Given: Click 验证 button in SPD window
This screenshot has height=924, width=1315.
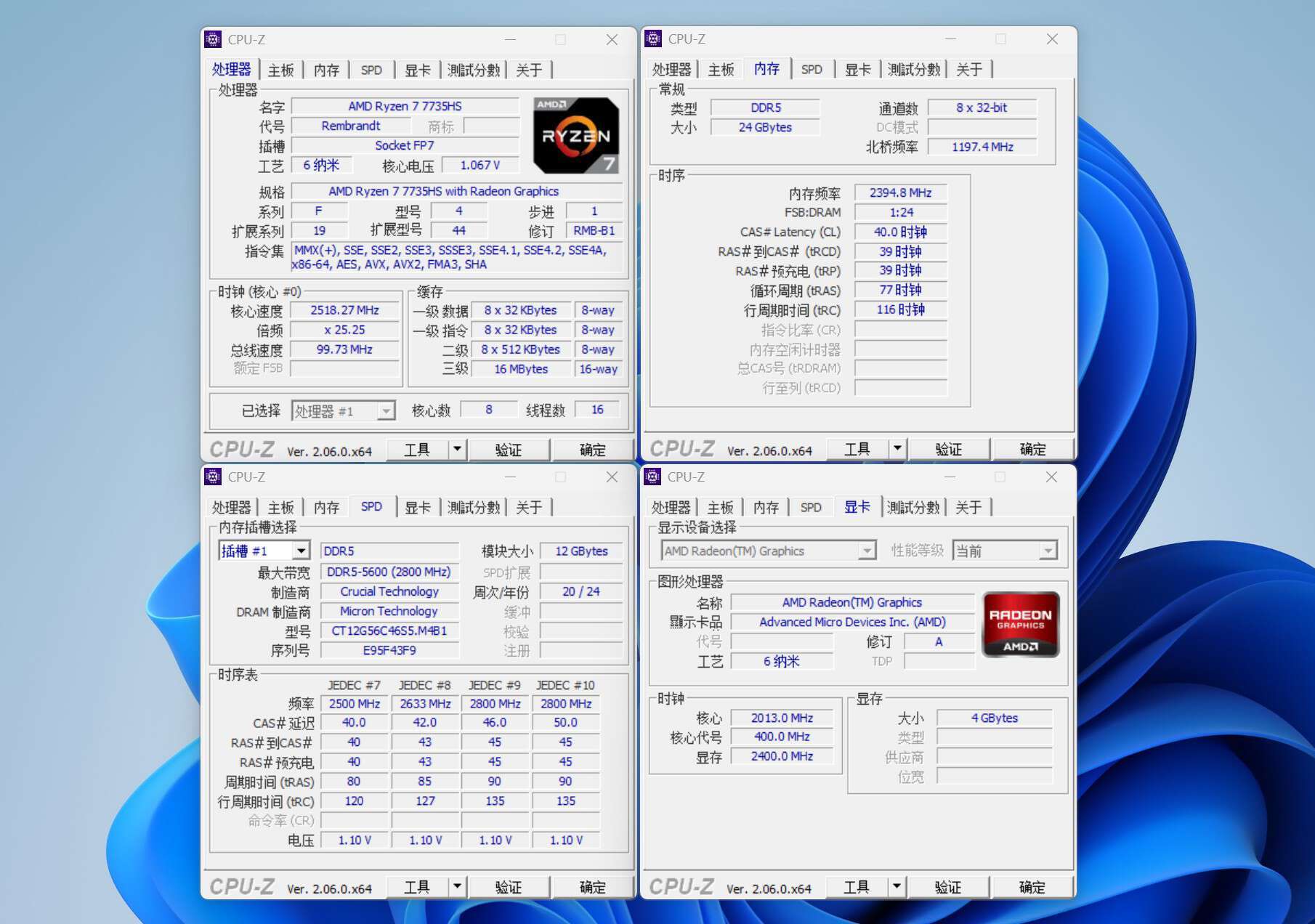Looking at the screenshot, I should [x=509, y=887].
